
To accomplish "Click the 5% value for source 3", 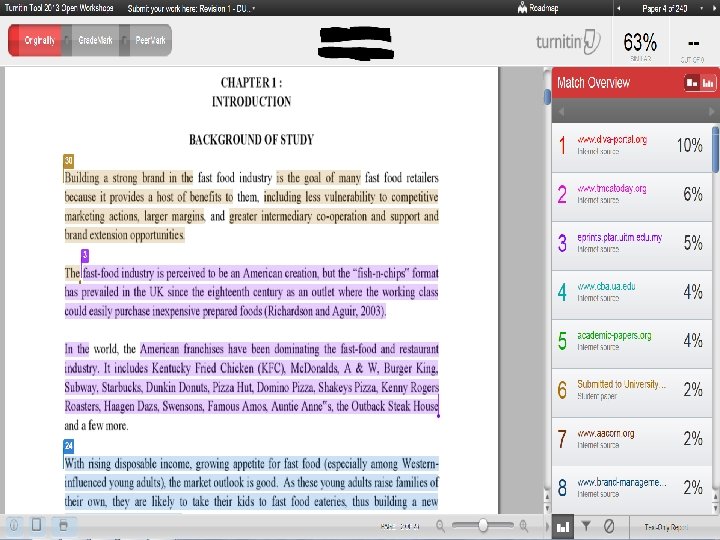I will click(x=693, y=243).
